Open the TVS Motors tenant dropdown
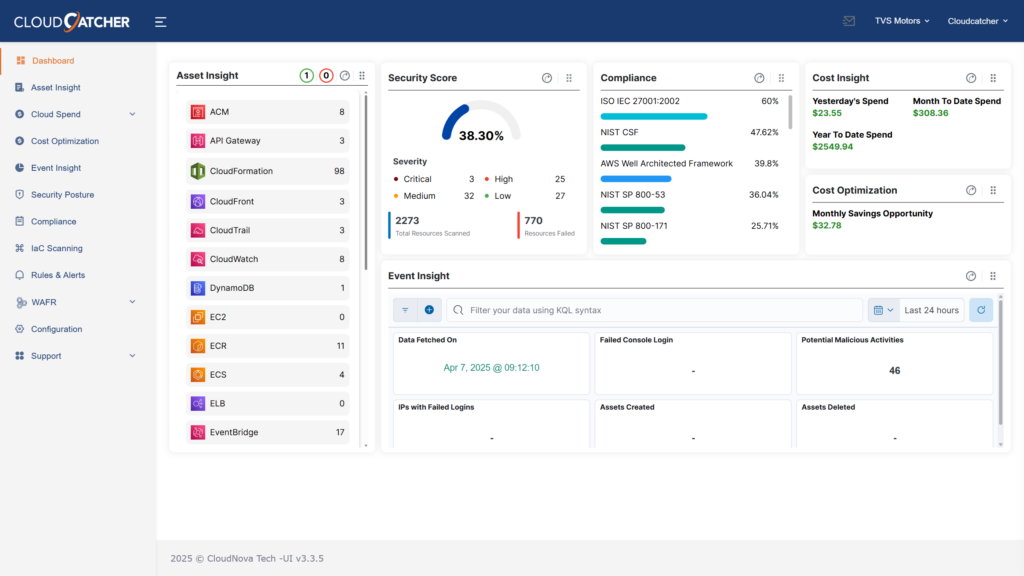Viewport: 1024px width, 576px height. coord(902,20)
